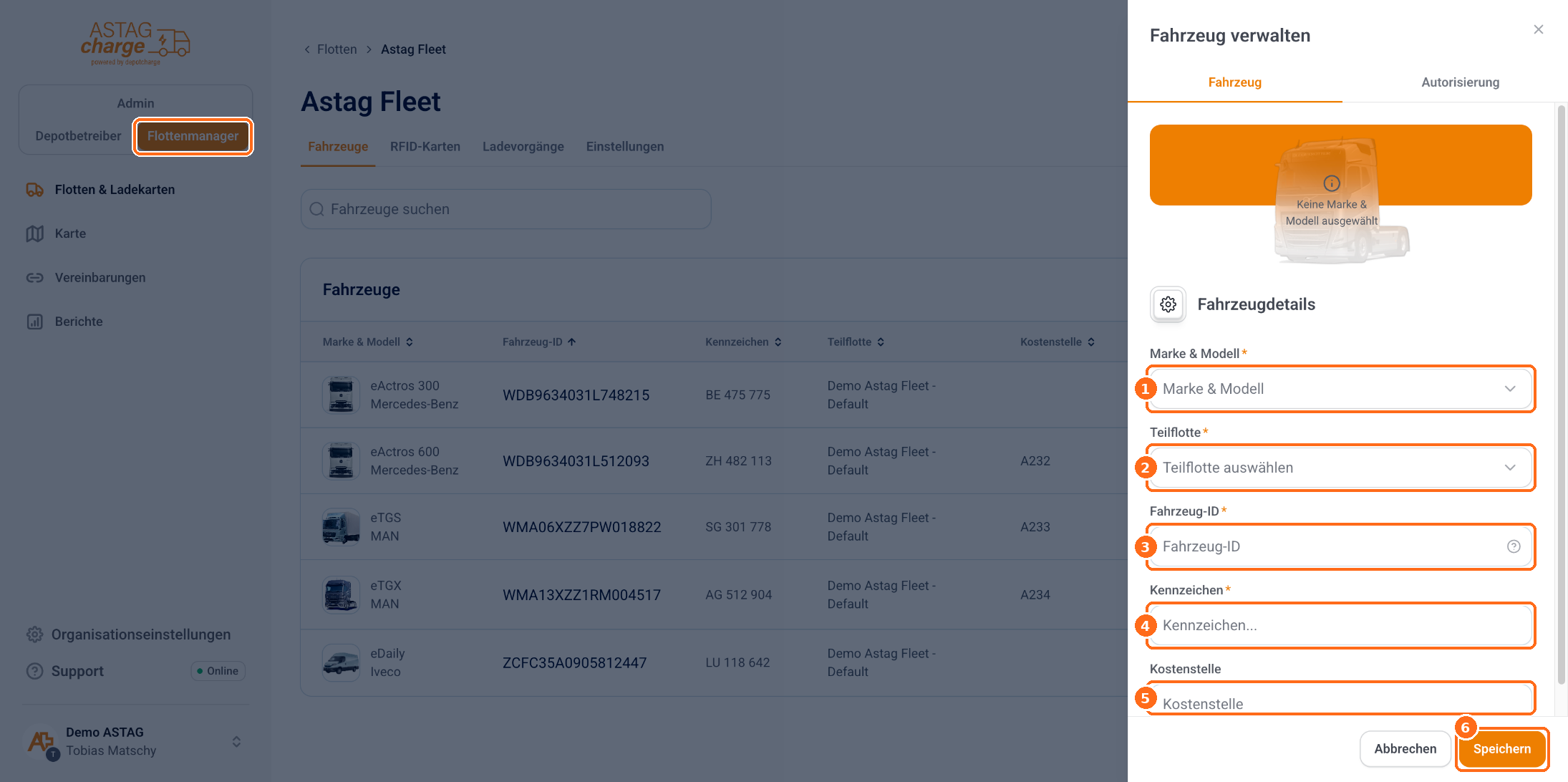This screenshot has height=782, width=1568.
Task: Sort table by Kostenstelle column
Action: tap(1058, 342)
